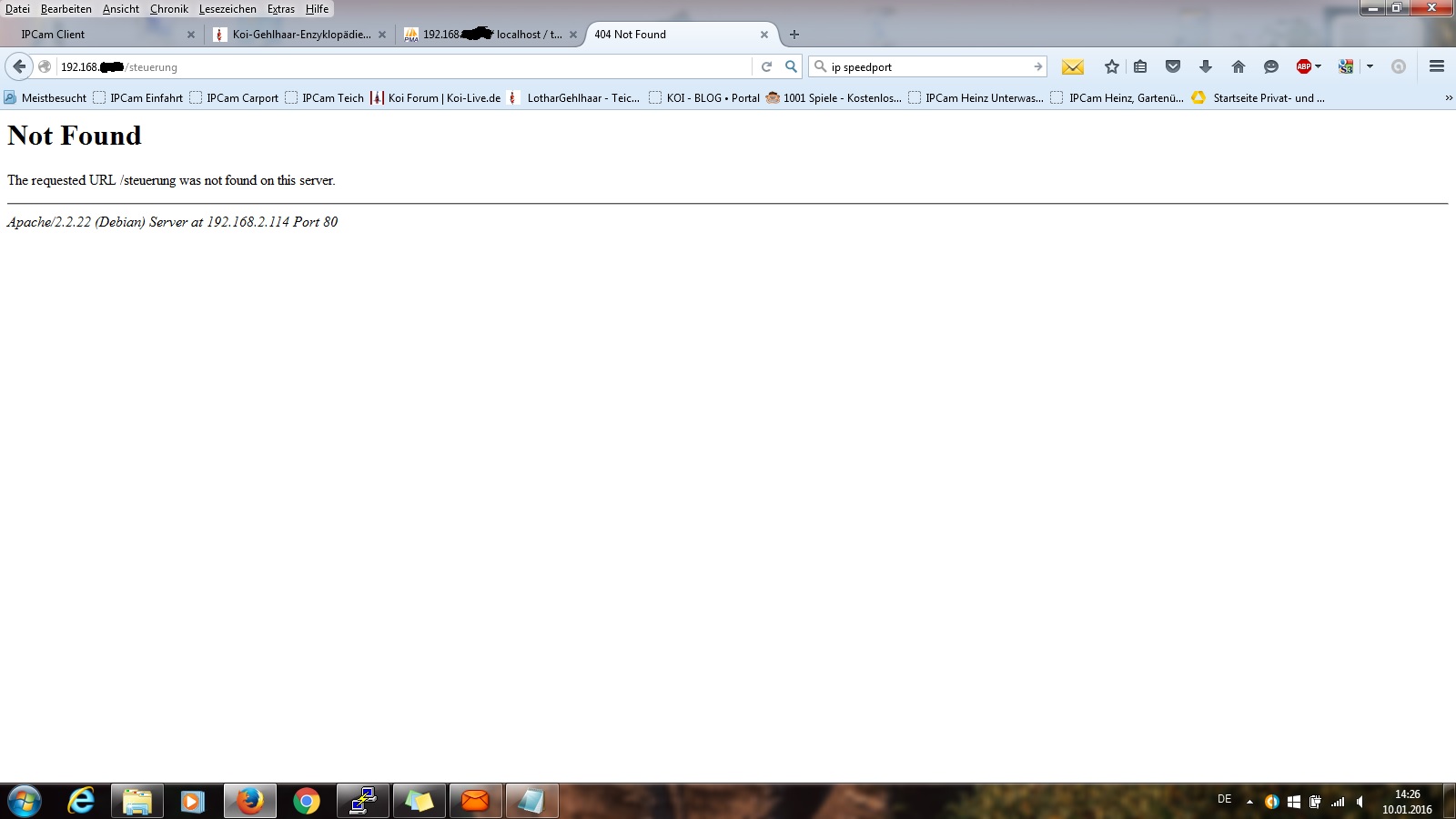Reload the current page
The height and width of the screenshot is (819, 1456).
(x=766, y=66)
